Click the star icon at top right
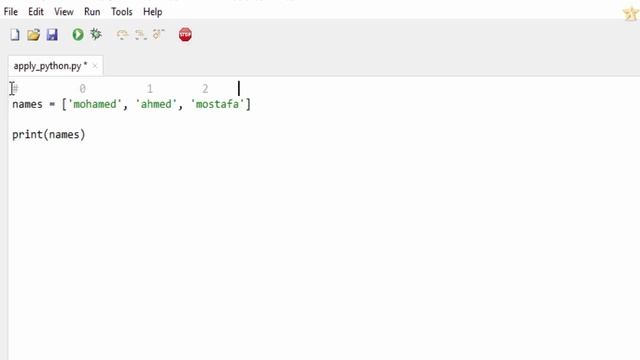This screenshot has height=360, width=640. 631,13
